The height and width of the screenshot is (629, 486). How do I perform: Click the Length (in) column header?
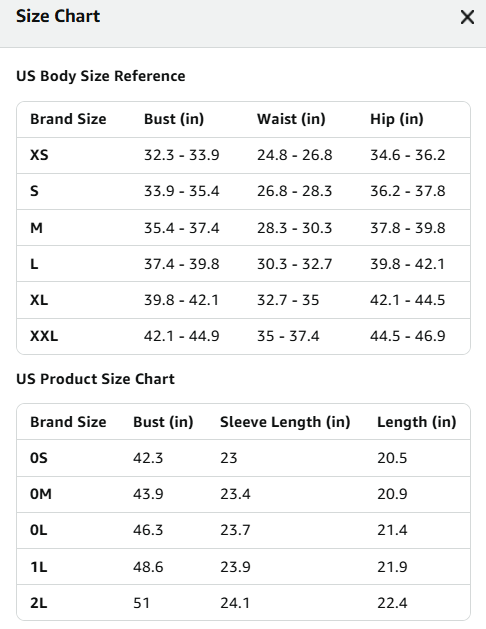pyautogui.click(x=417, y=422)
